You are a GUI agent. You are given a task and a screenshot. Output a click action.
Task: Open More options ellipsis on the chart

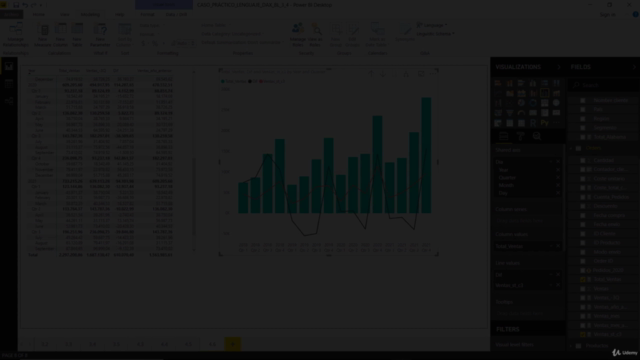tap(433, 74)
